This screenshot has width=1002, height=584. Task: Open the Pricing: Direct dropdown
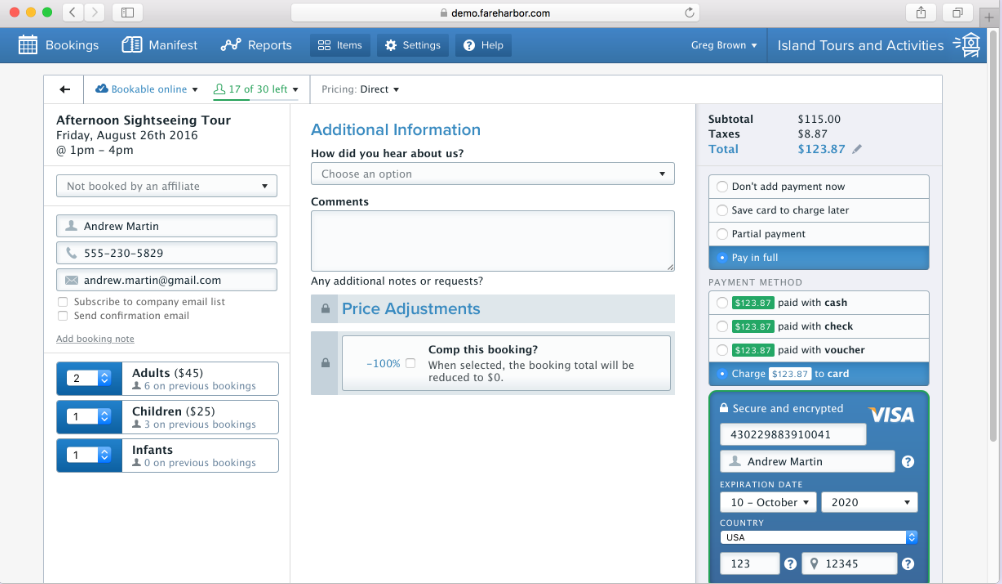tap(360, 89)
